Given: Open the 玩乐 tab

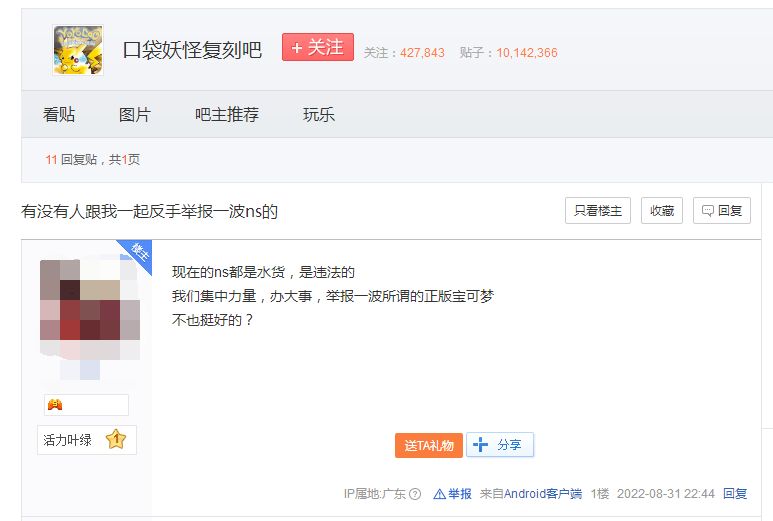Looking at the screenshot, I should point(319,114).
